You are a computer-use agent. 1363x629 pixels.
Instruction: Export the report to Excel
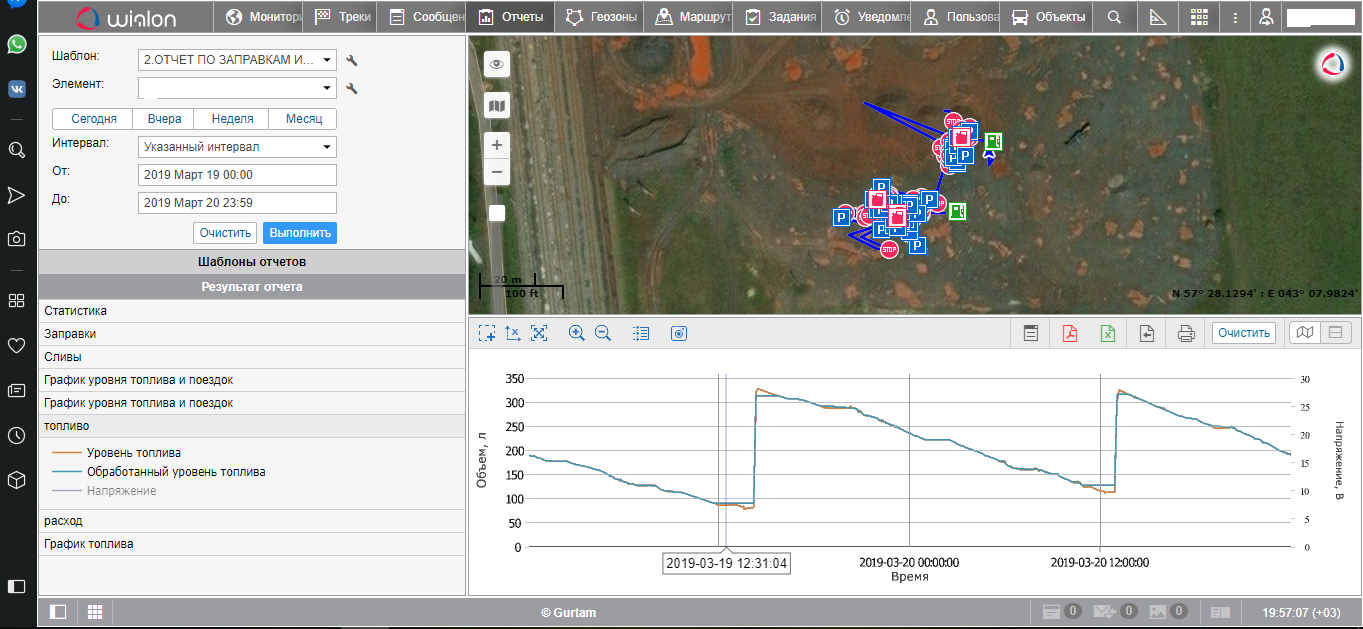coord(1108,334)
